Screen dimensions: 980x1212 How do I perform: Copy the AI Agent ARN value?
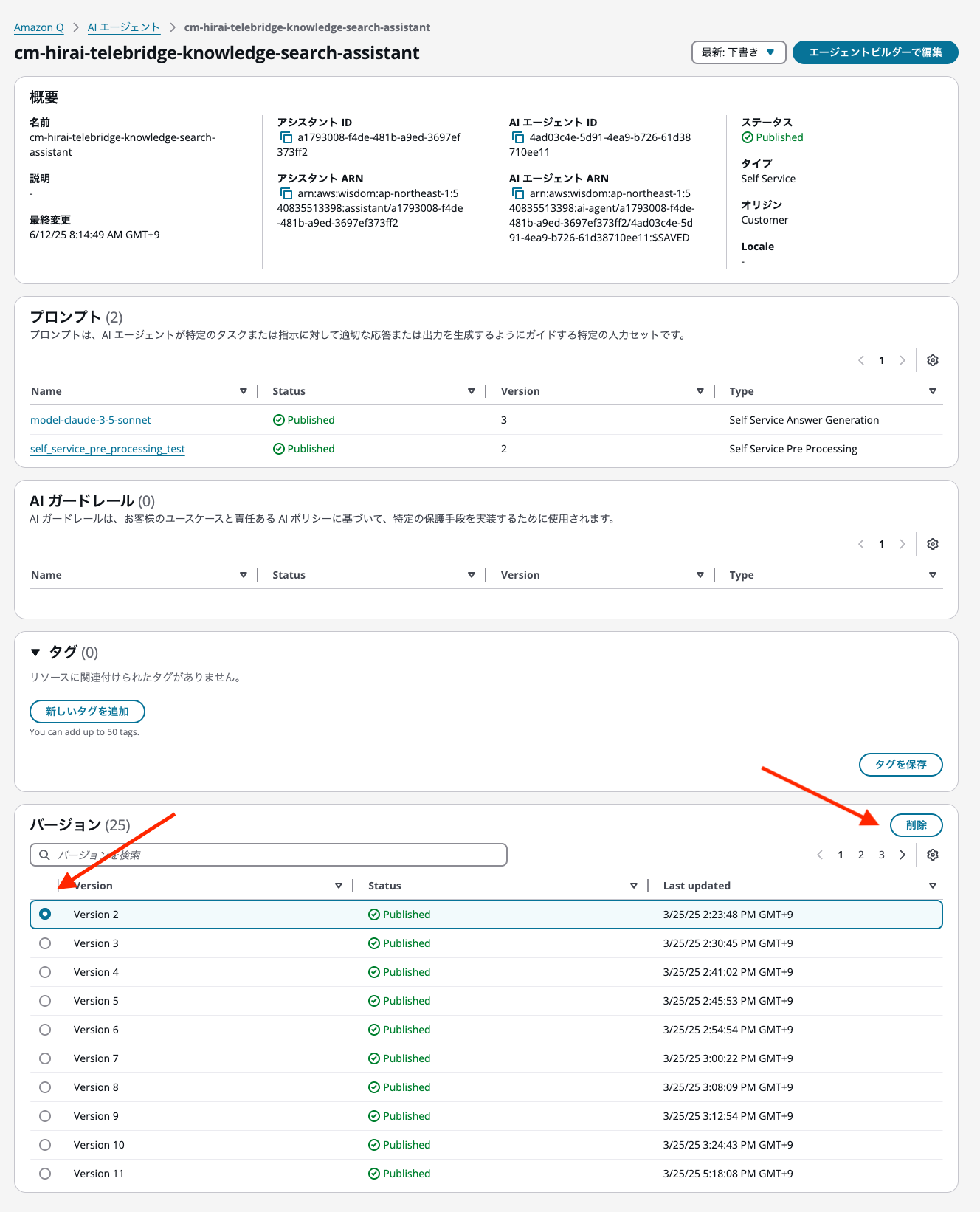click(x=518, y=193)
